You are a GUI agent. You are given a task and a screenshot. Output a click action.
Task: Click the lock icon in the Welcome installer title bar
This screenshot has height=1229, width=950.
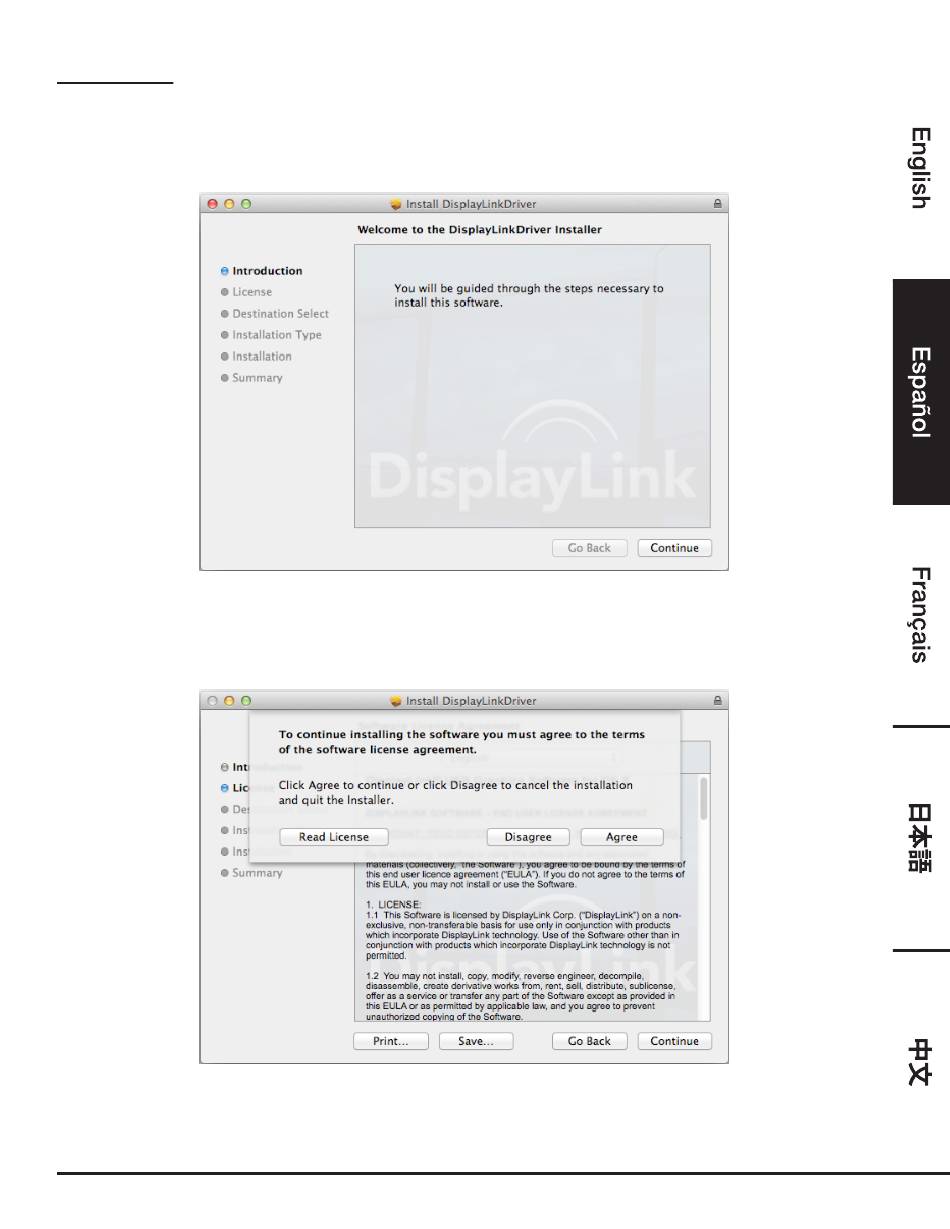point(717,204)
